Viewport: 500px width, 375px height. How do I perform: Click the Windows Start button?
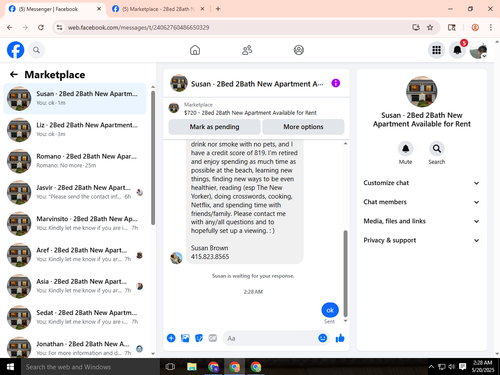pos(10,367)
